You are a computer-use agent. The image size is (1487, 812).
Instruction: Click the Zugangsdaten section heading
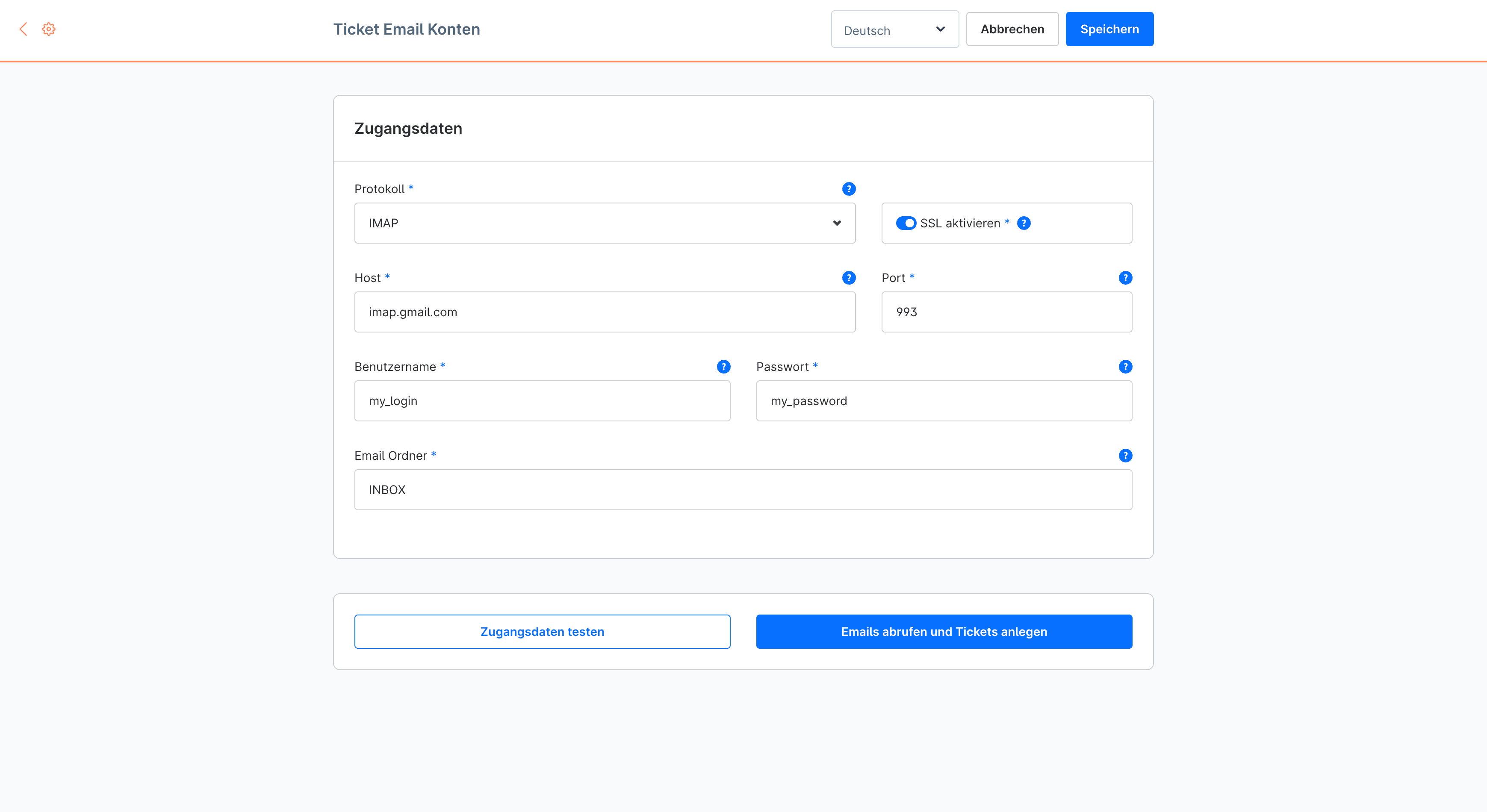tap(408, 129)
